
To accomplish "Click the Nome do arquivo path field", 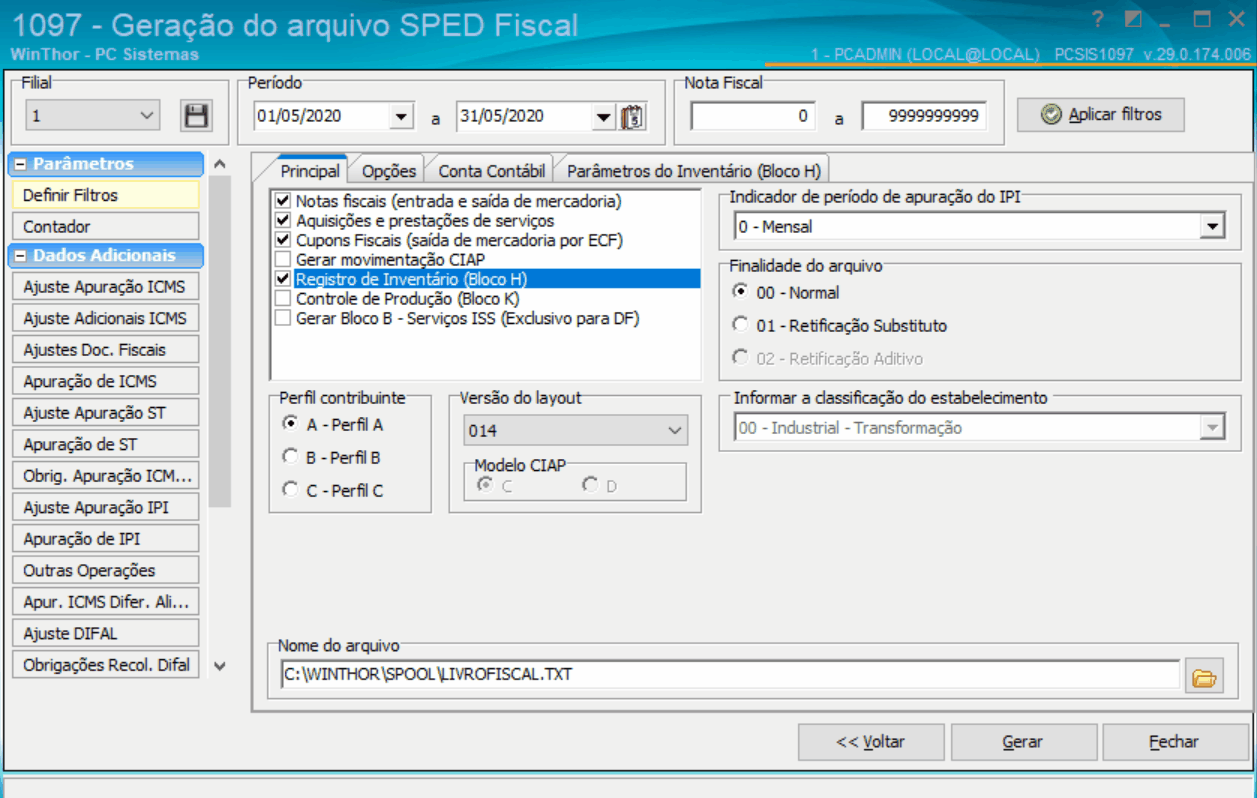I will (730, 675).
